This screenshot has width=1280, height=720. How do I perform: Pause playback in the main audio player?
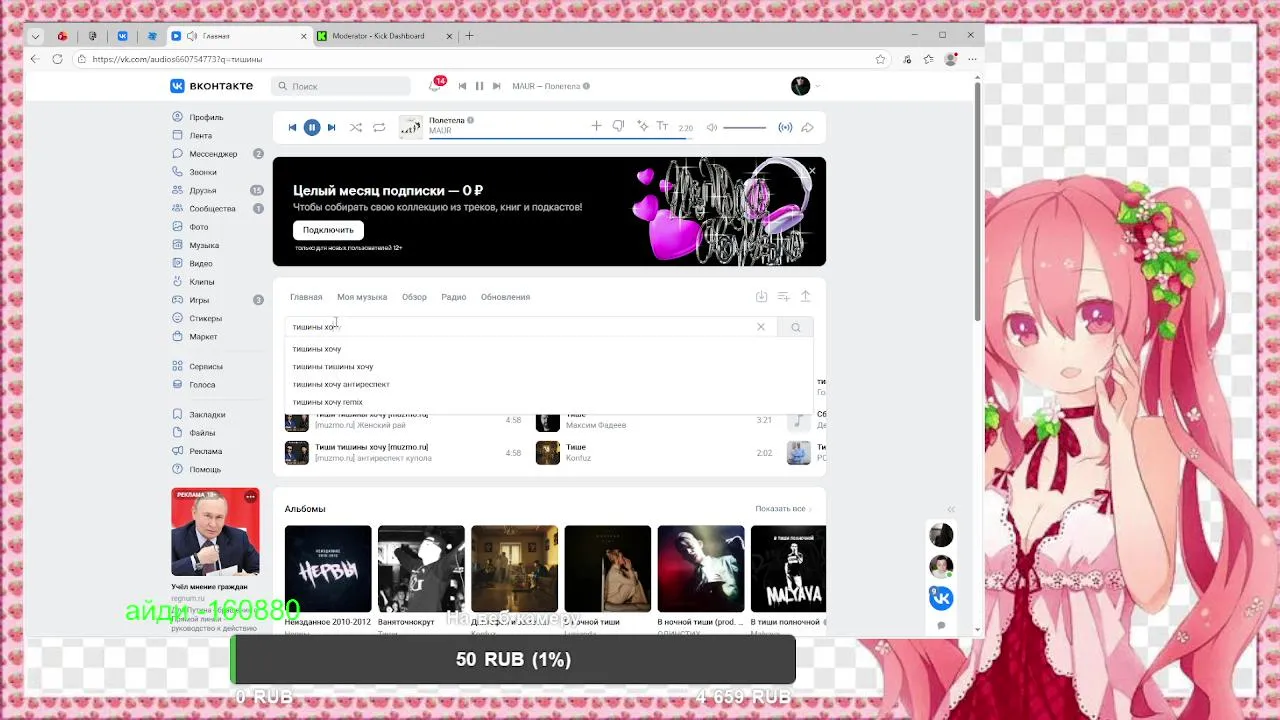(x=312, y=127)
